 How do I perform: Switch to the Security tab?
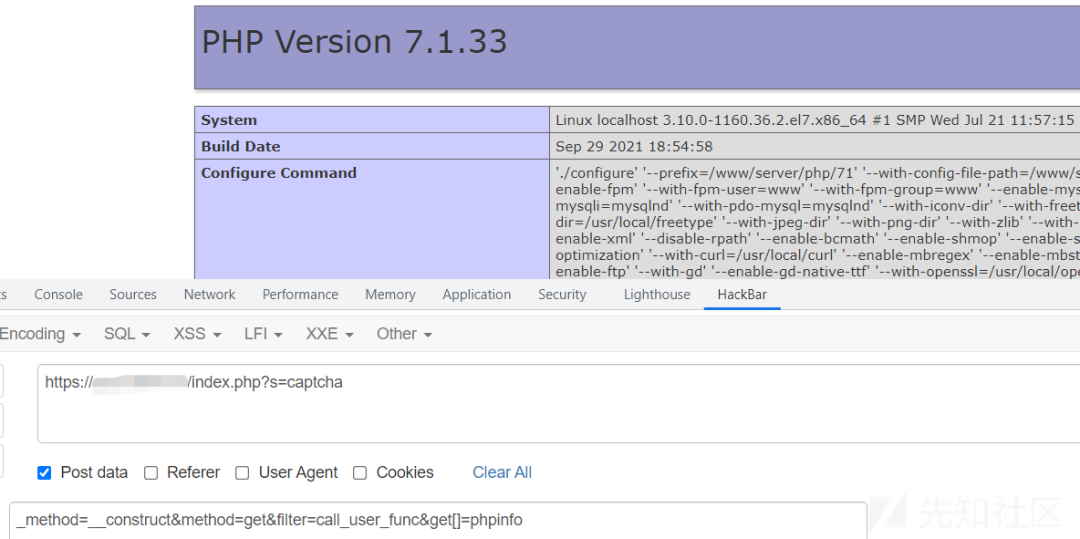[562, 295]
